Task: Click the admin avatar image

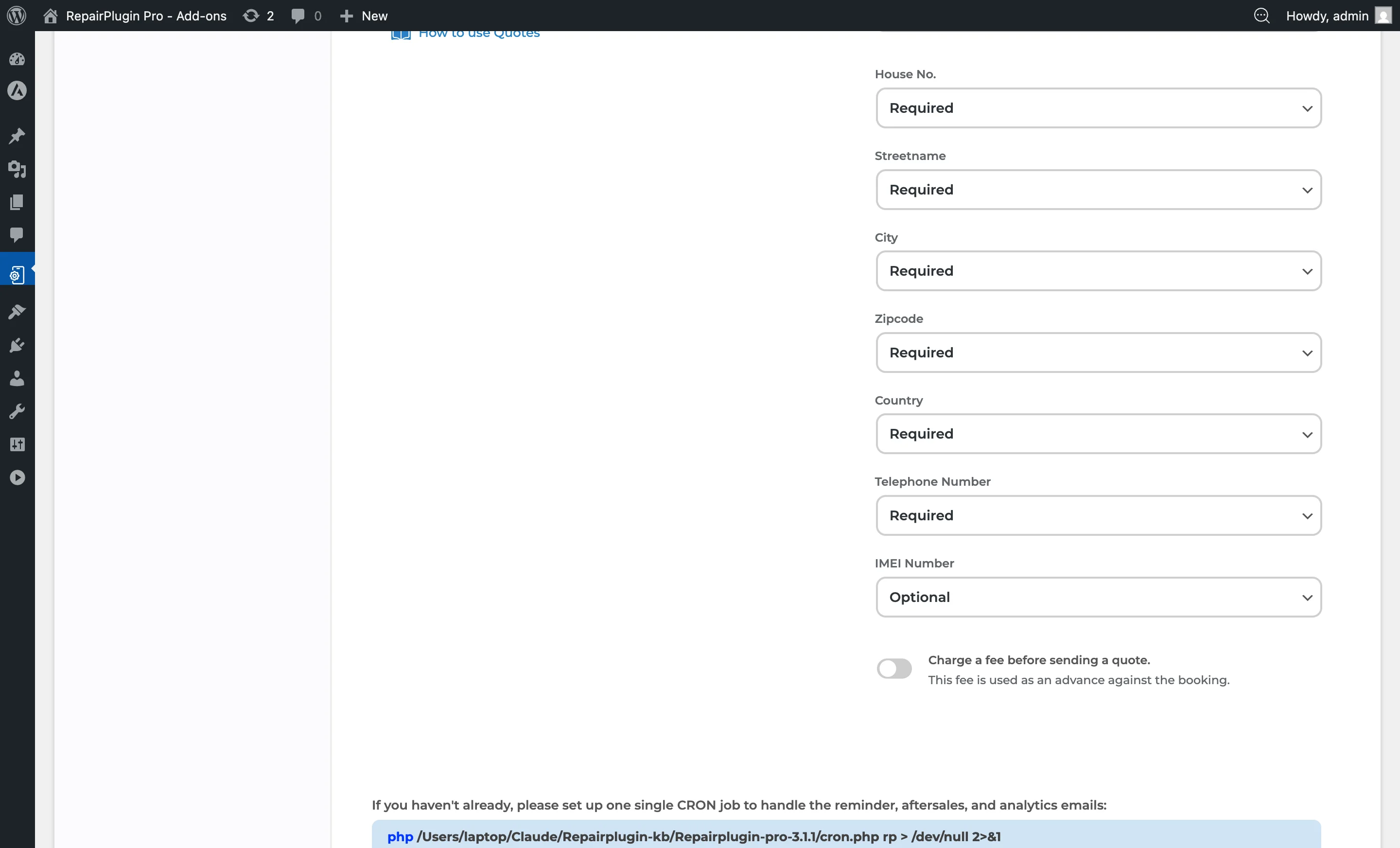Action: 1383,16
